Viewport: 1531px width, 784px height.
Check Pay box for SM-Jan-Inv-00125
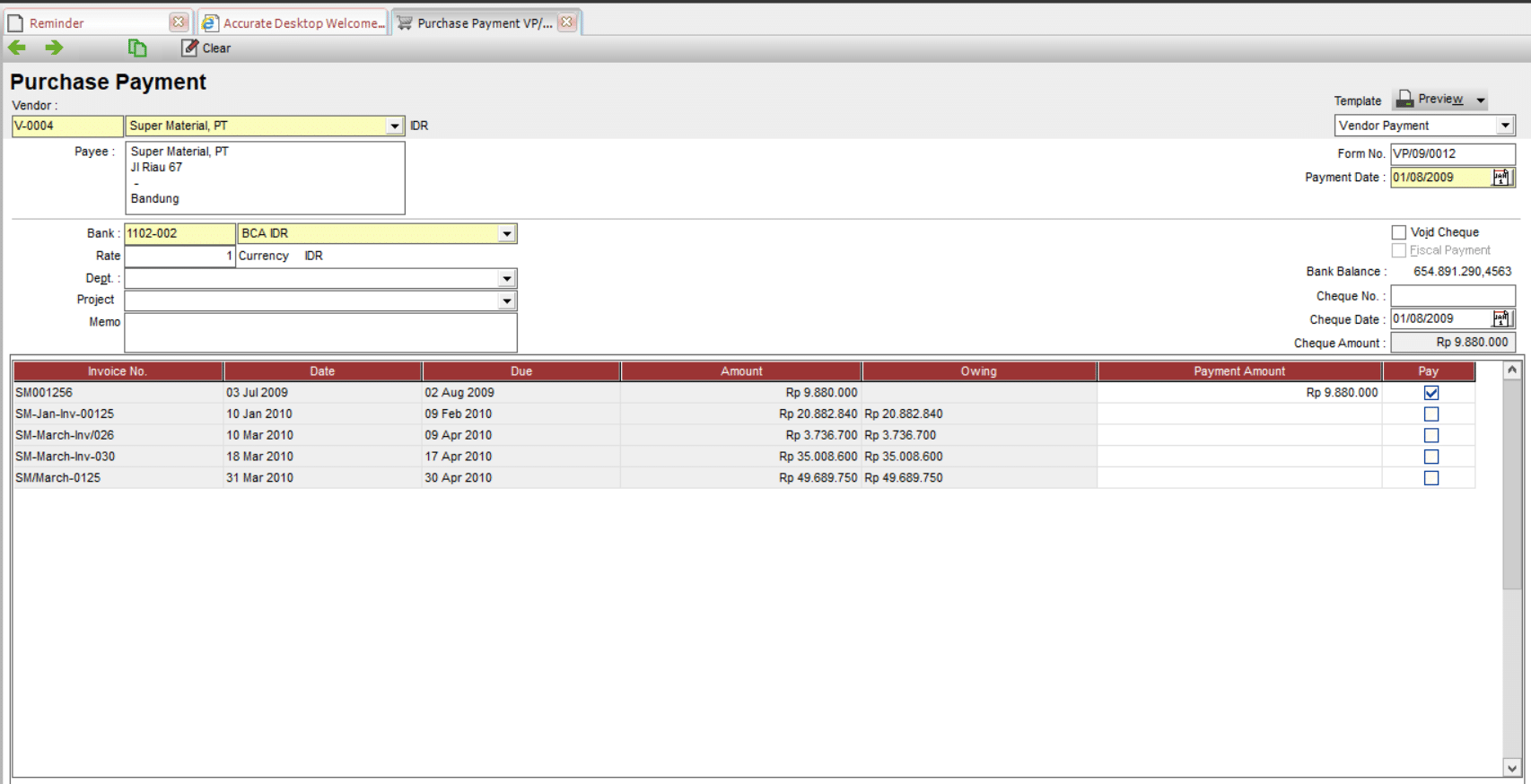[1431, 414]
